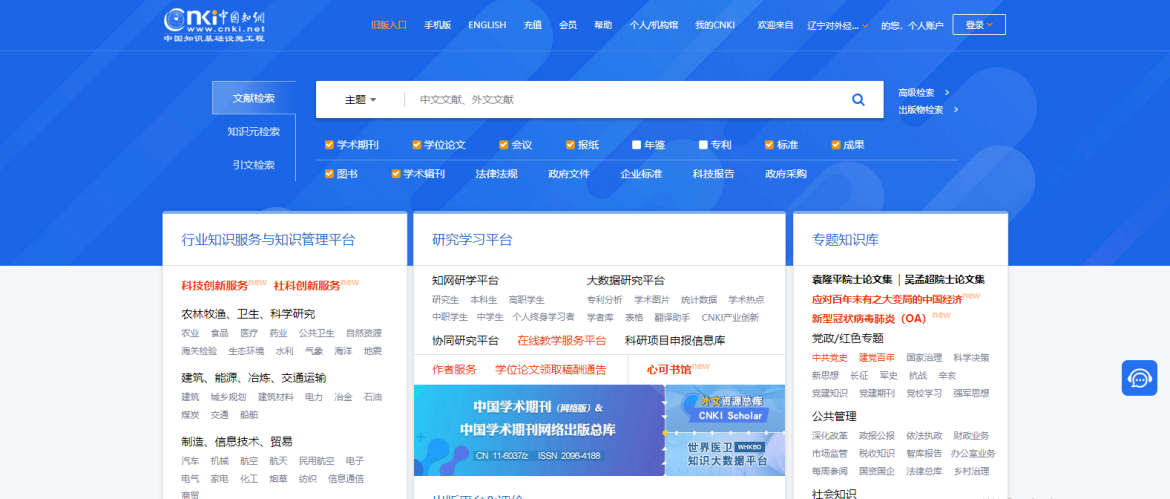
Task: Enable the 年鉴 checkbox
Action: pyautogui.click(x=636, y=145)
